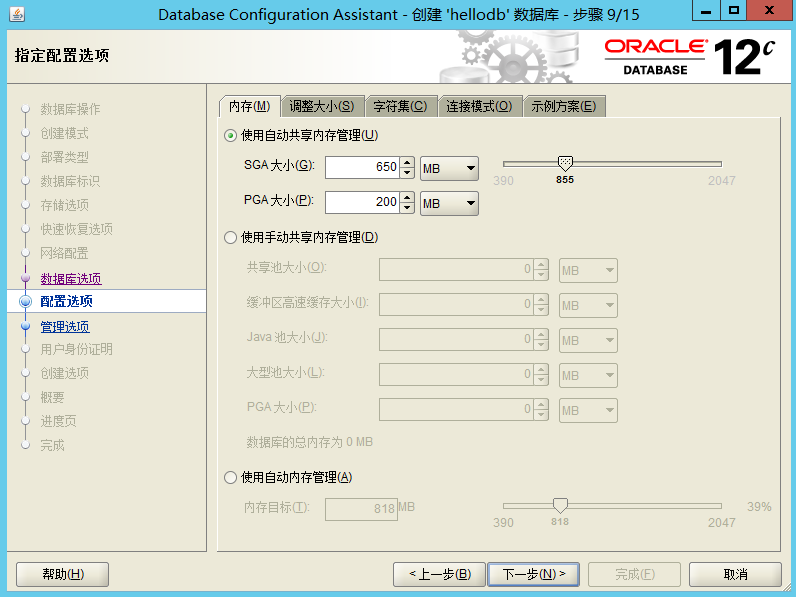The height and width of the screenshot is (597, 796).
Task: Click the SGA size input field
Action: (362, 167)
